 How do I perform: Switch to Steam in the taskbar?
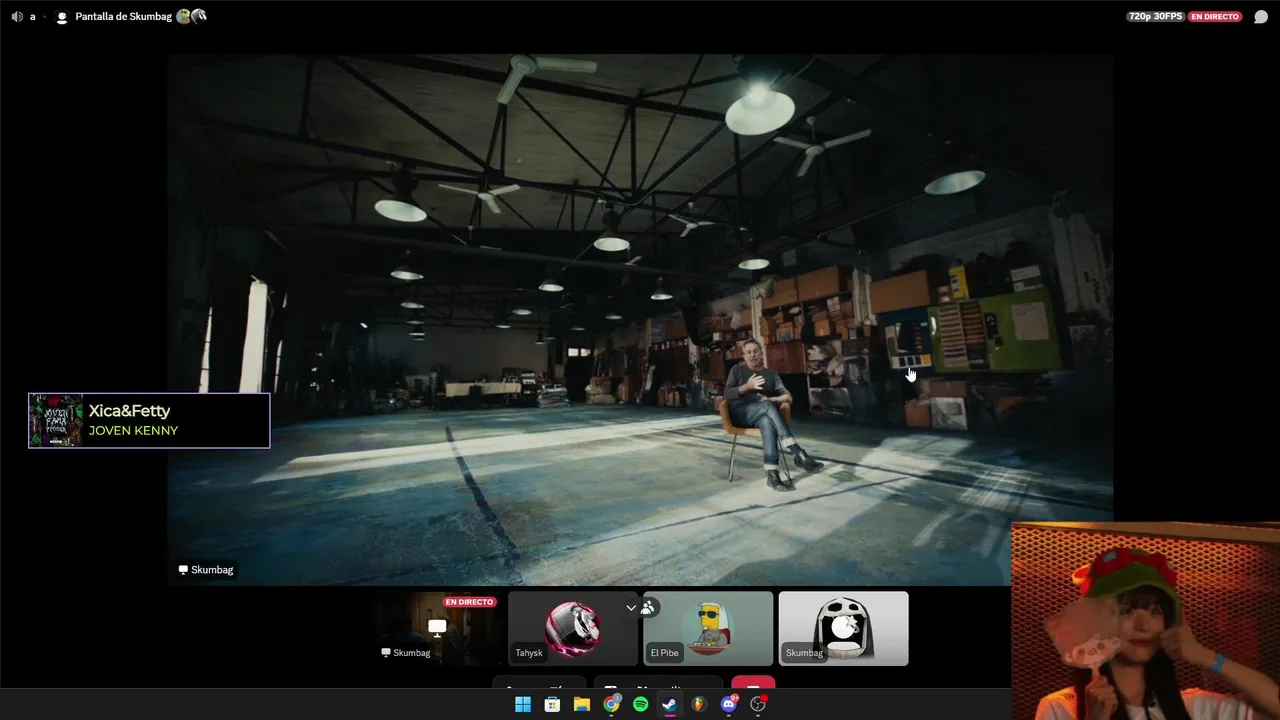tap(670, 704)
